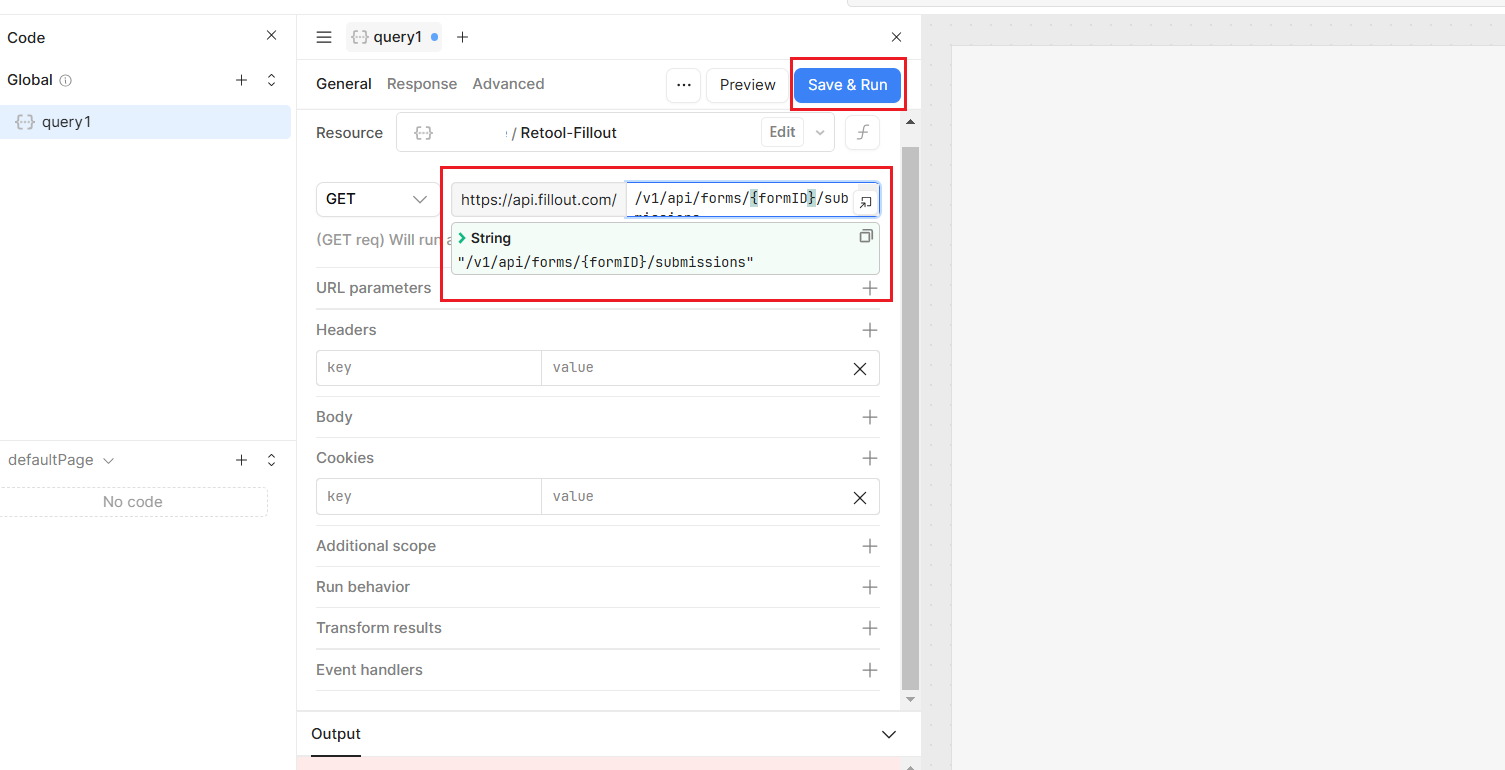Copy the String preview value
This screenshot has width=1505, height=770.
coord(866,236)
